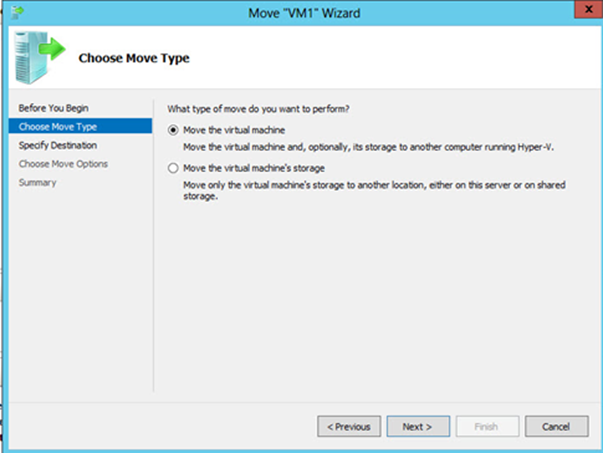Click the greyed-out Finish button

[486, 426]
